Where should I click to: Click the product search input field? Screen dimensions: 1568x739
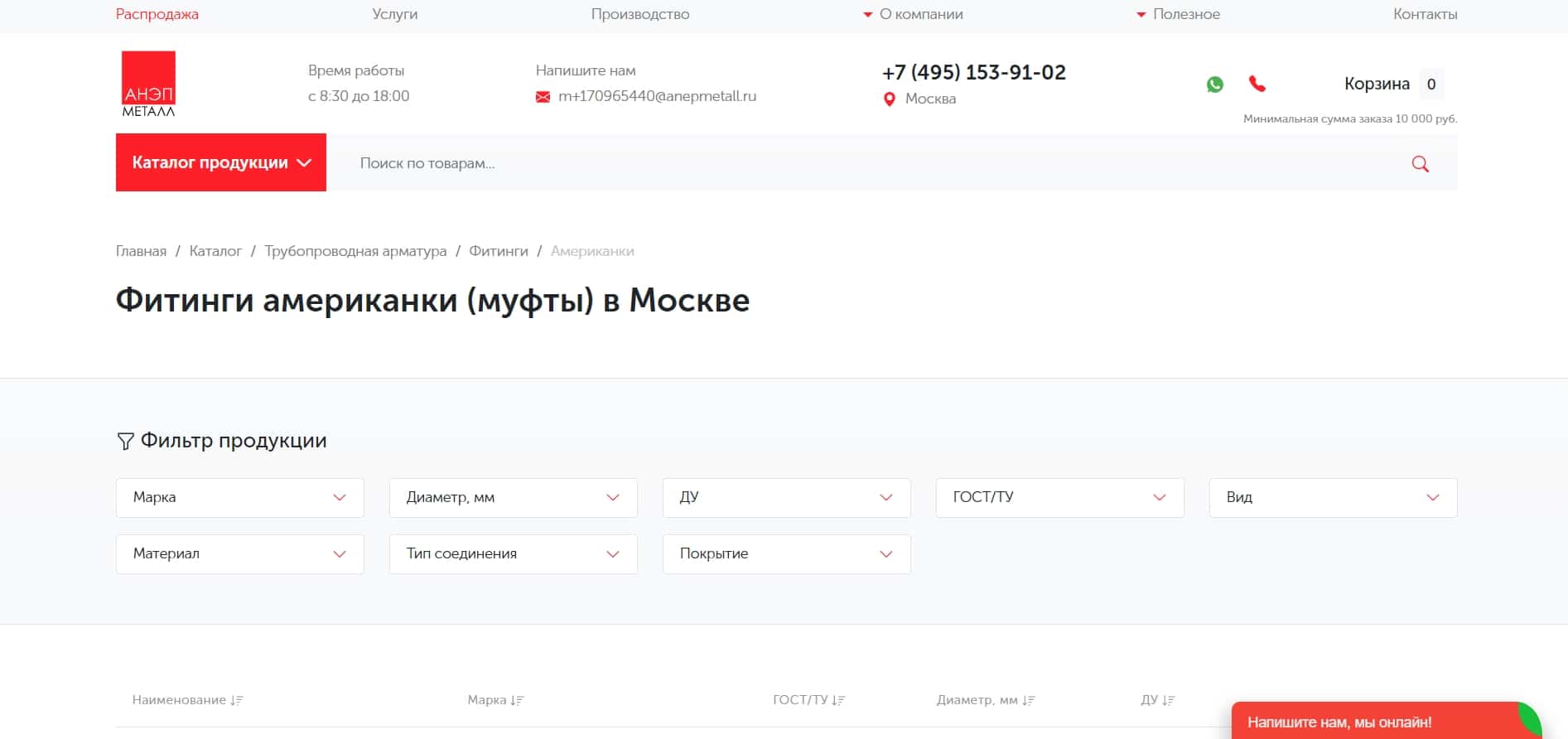point(870,163)
